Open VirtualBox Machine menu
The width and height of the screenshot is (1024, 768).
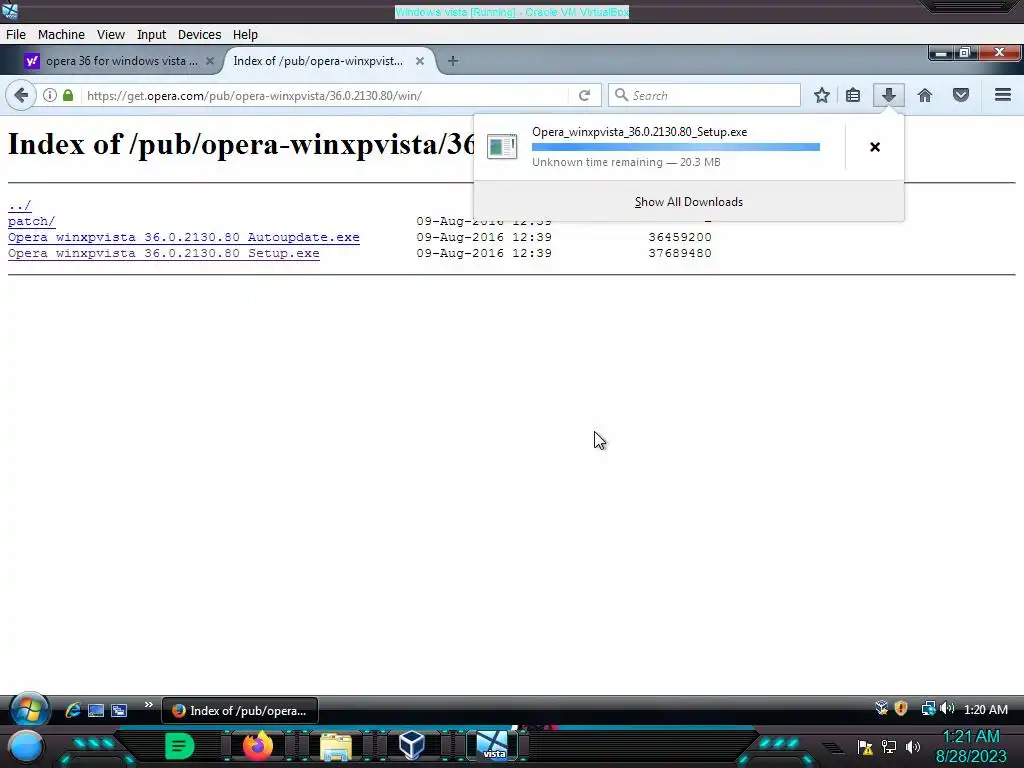coord(61,35)
